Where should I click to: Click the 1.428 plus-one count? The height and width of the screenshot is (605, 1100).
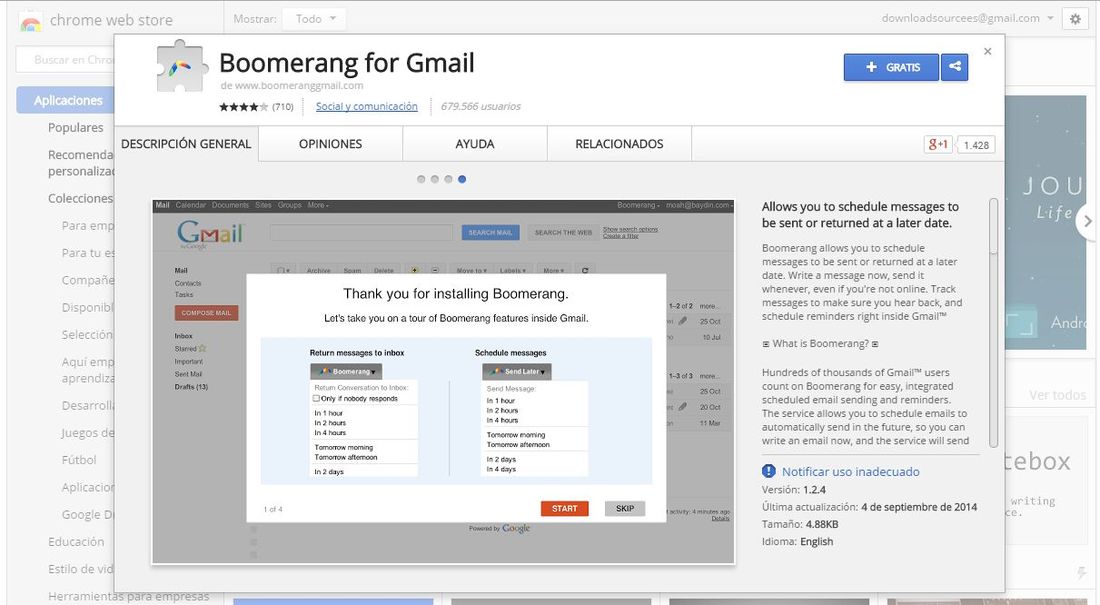976,145
